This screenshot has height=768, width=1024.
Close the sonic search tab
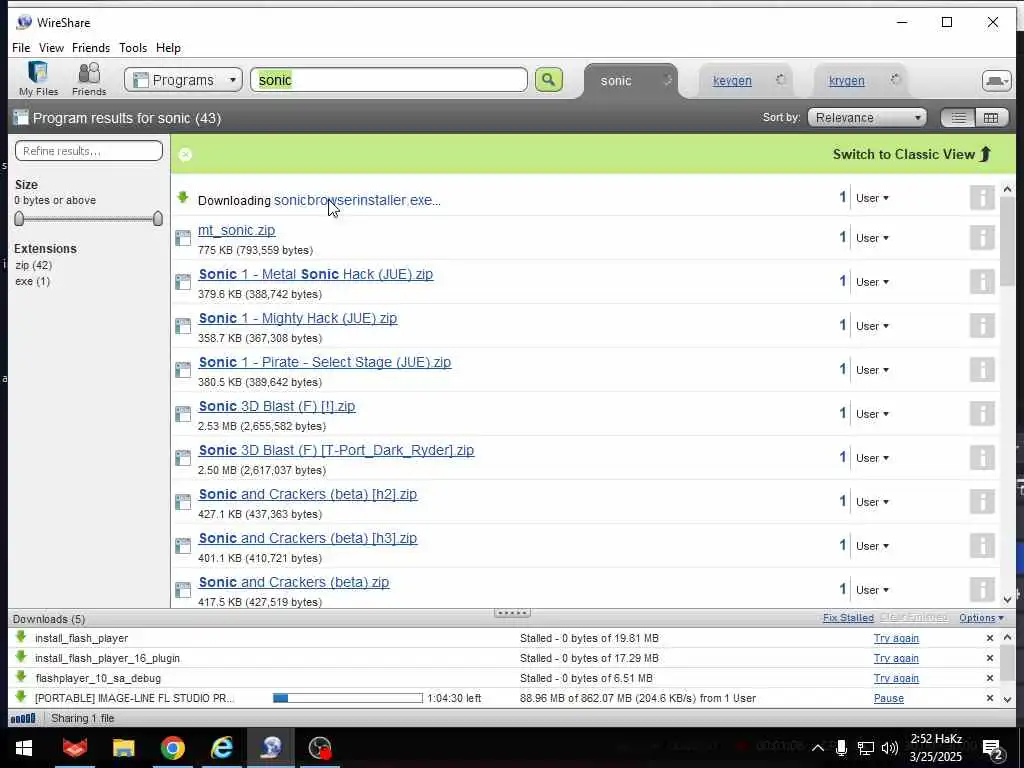[667, 80]
